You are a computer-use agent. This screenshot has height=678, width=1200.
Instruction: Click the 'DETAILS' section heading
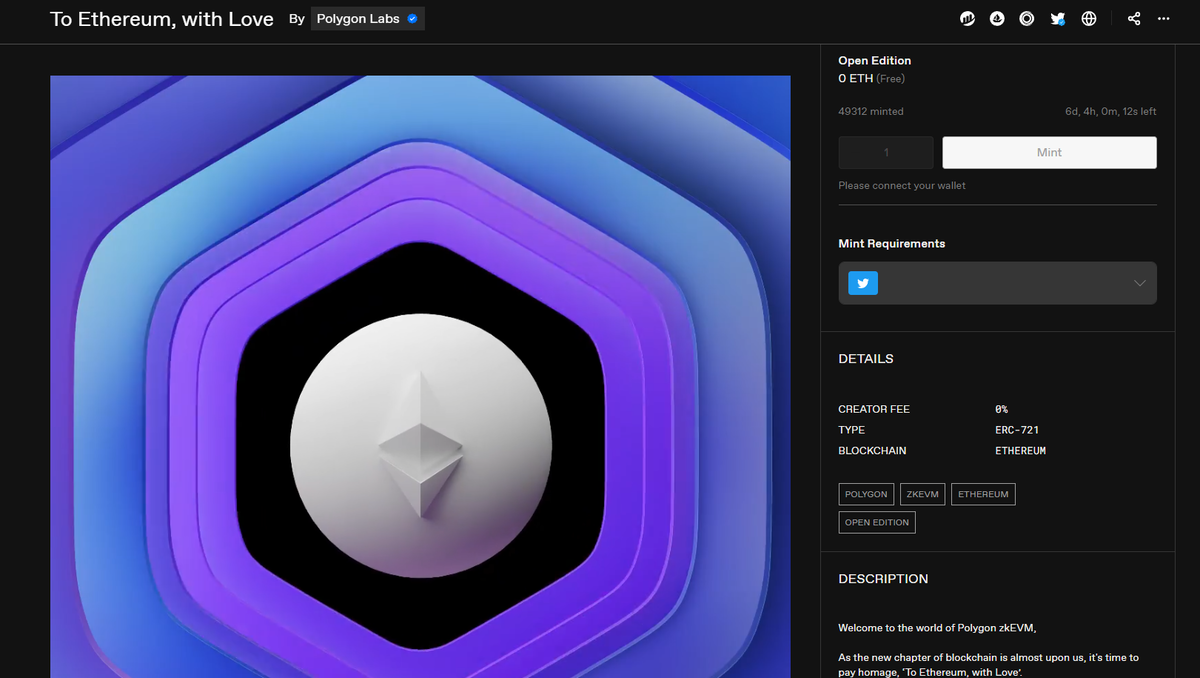pyautogui.click(x=866, y=359)
